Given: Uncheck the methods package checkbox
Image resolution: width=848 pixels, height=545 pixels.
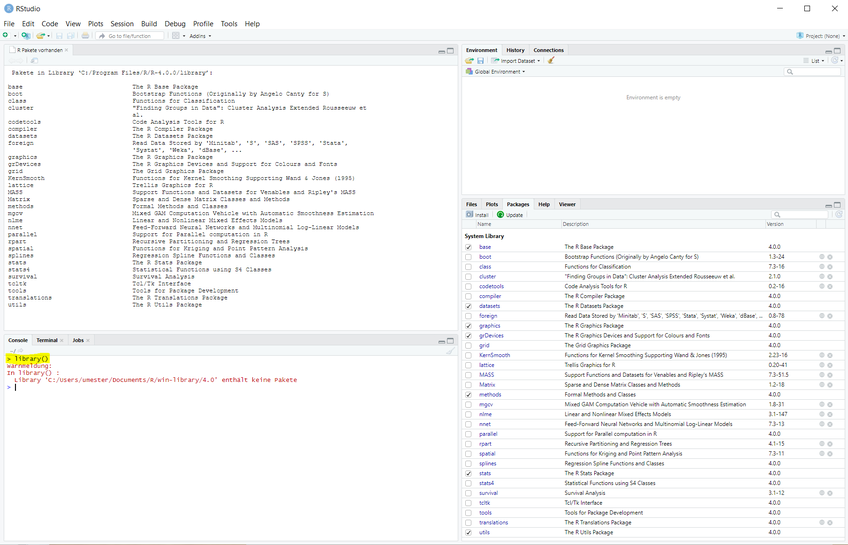Looking at the screenshot, I should [468, 395].
